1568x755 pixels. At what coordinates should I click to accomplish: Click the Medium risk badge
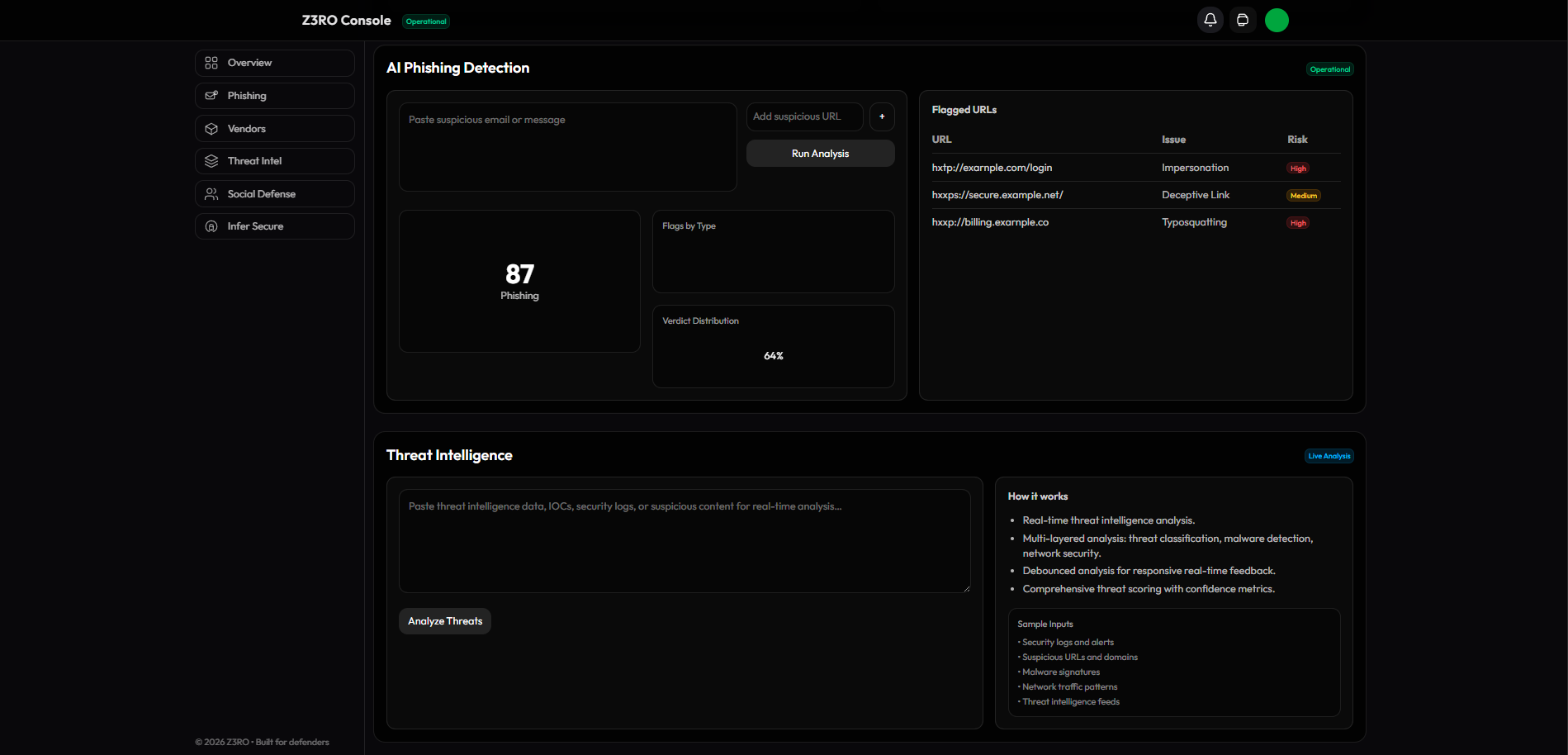[1303, 196]
